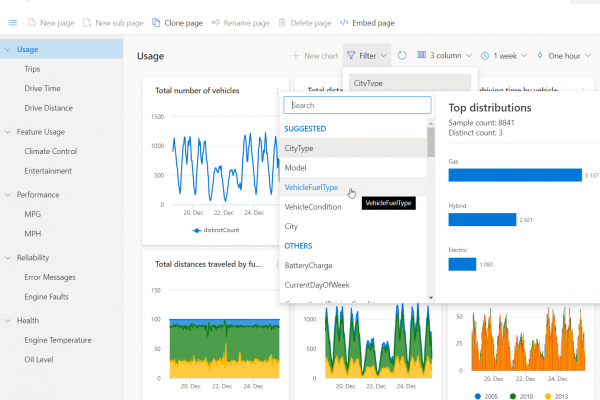The image size is (600, 400).
Task: Open the 3 column dropdown arrow
Action: pos(469,56)
